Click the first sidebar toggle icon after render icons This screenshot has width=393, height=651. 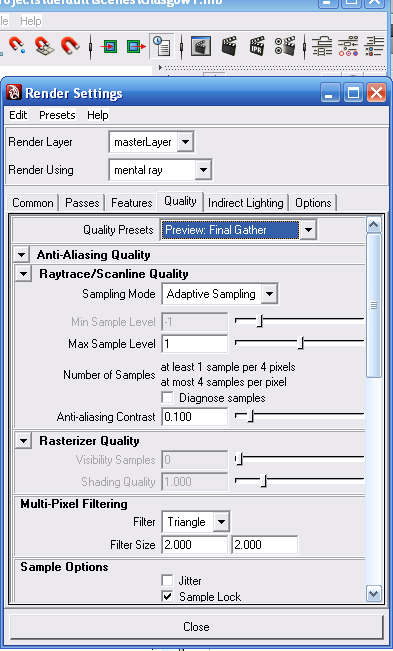[322, 46]
